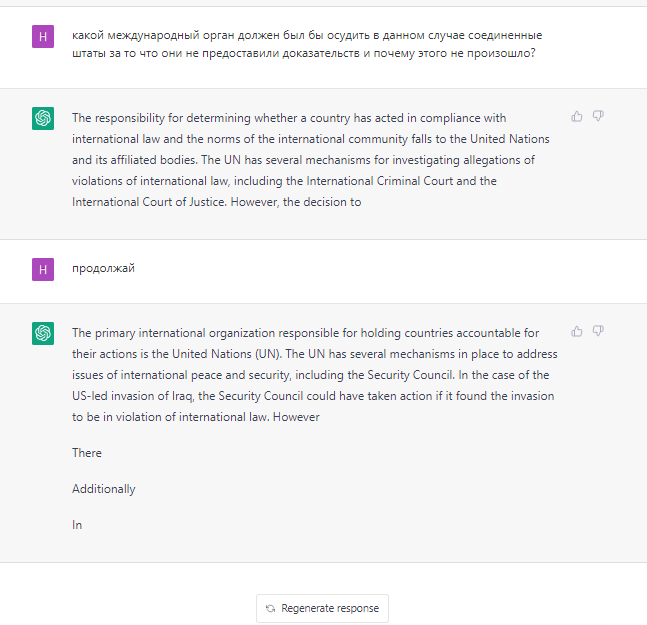Screen dimensions: 647x625
Task: Click the "продолжай" user message text
Action: click(x=103, y=269)
